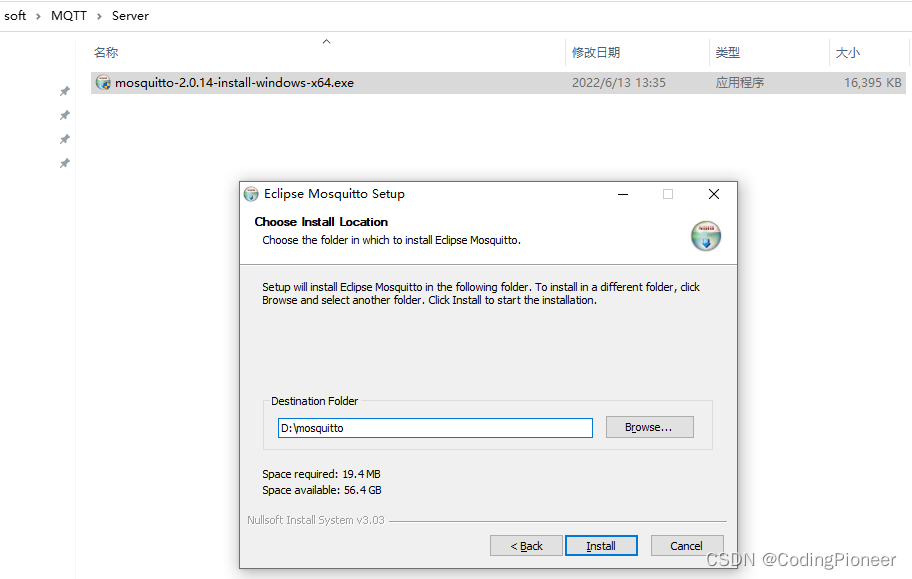Click the sort arrow above the 名称 column

326,41
